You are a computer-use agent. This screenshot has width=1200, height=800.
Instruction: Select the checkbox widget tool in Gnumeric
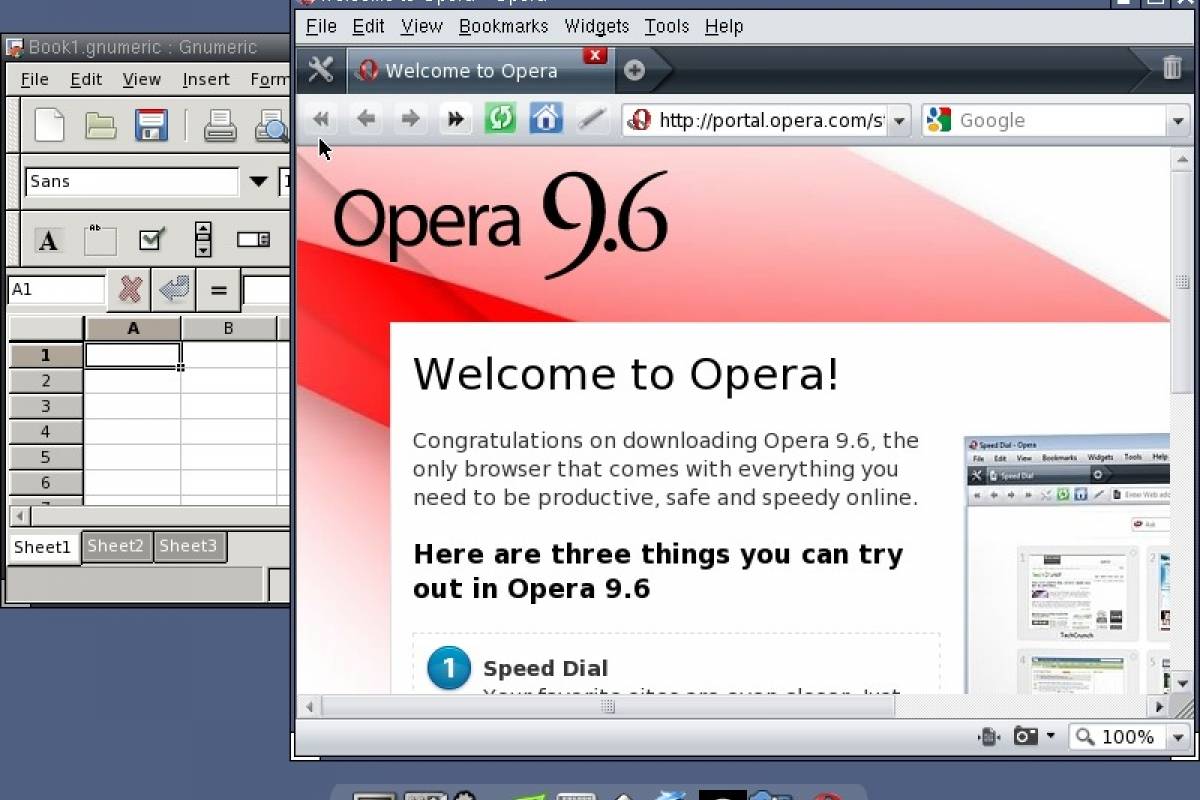152,240
